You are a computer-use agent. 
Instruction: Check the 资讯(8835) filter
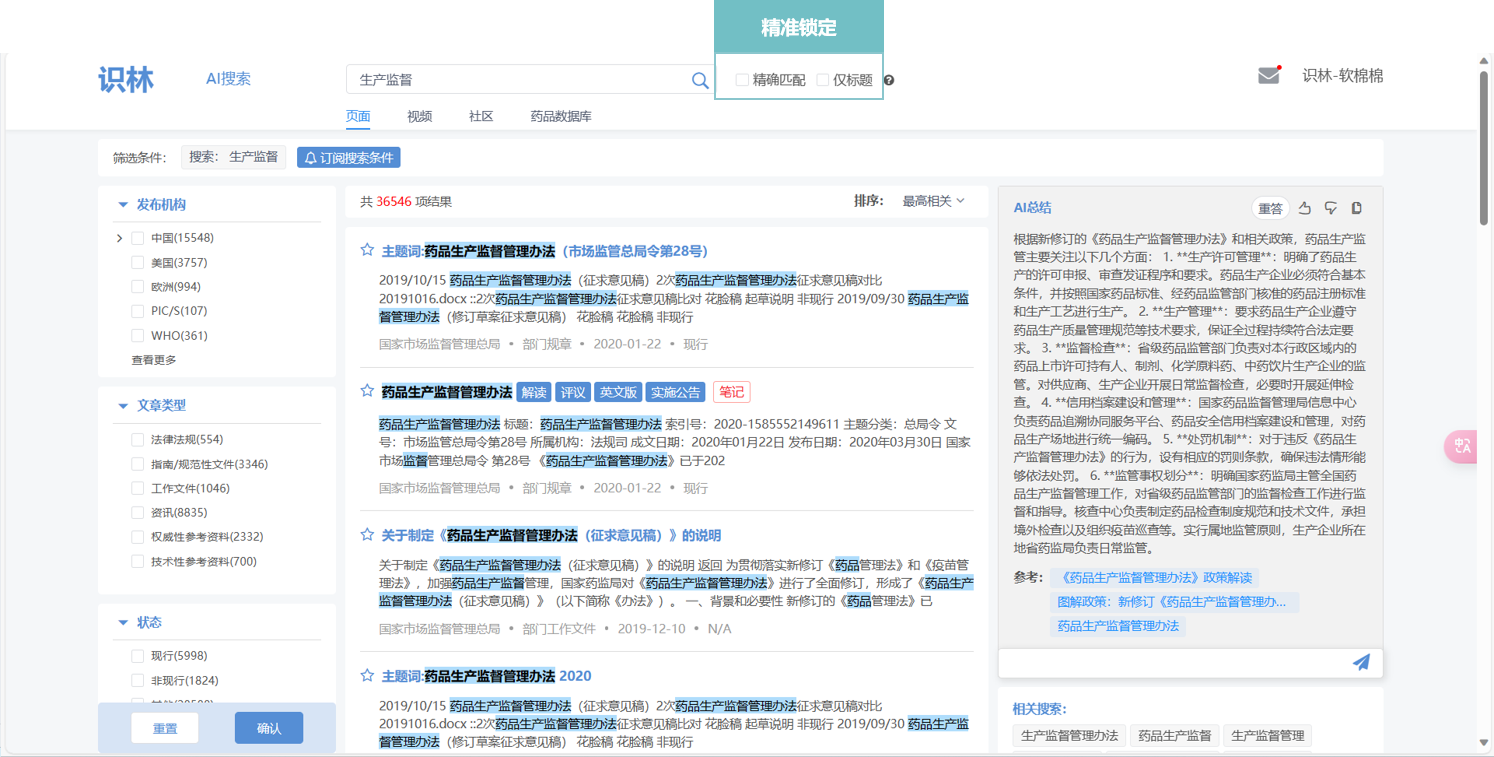pyautogui.click(x=138, y=512)
